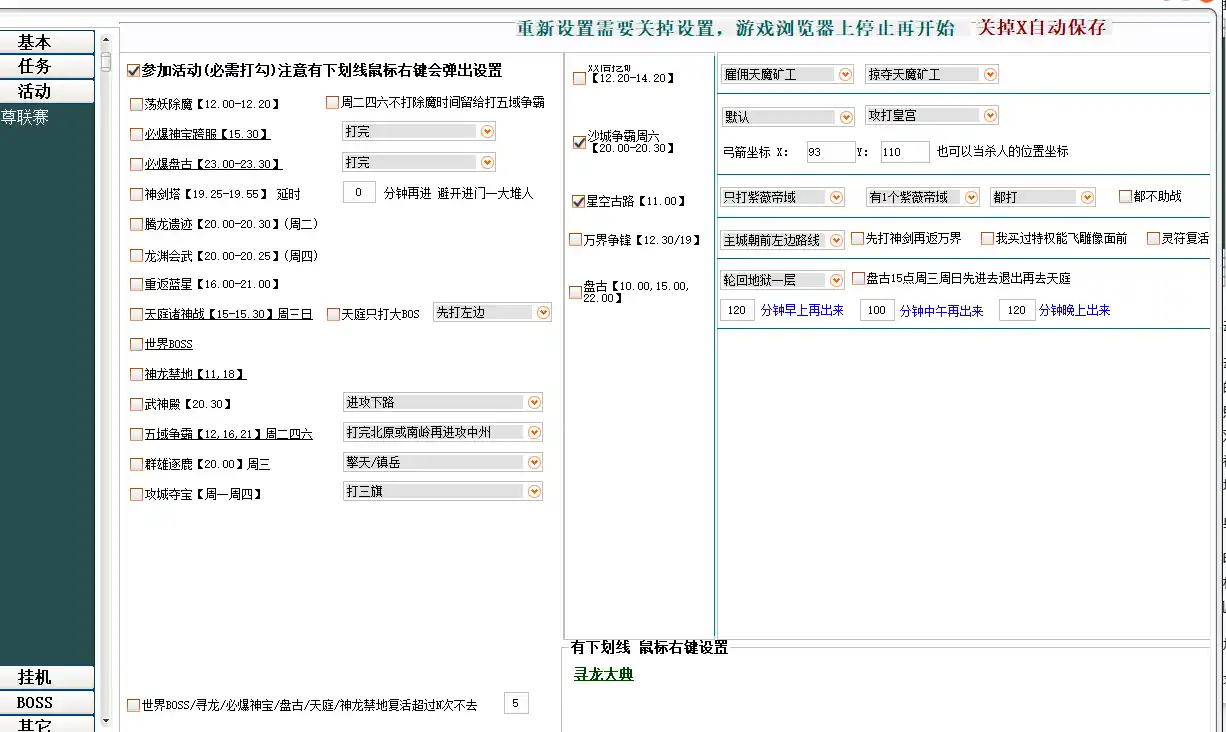Image resolution: width=1226 pixels, height=732 pixels.
Task: Enable 万界争锋【12.30/19】 checkbox
Action: pos(576,239)
